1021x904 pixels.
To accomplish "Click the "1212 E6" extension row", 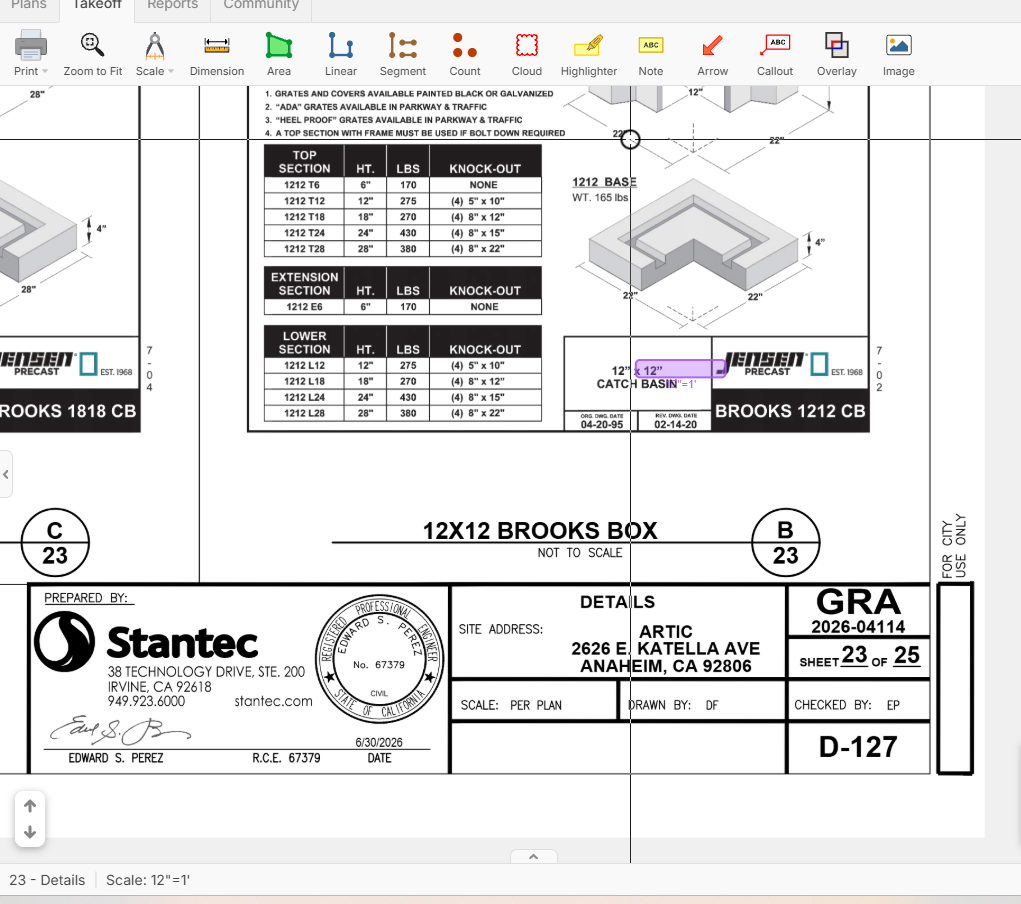I will [402, 307].
